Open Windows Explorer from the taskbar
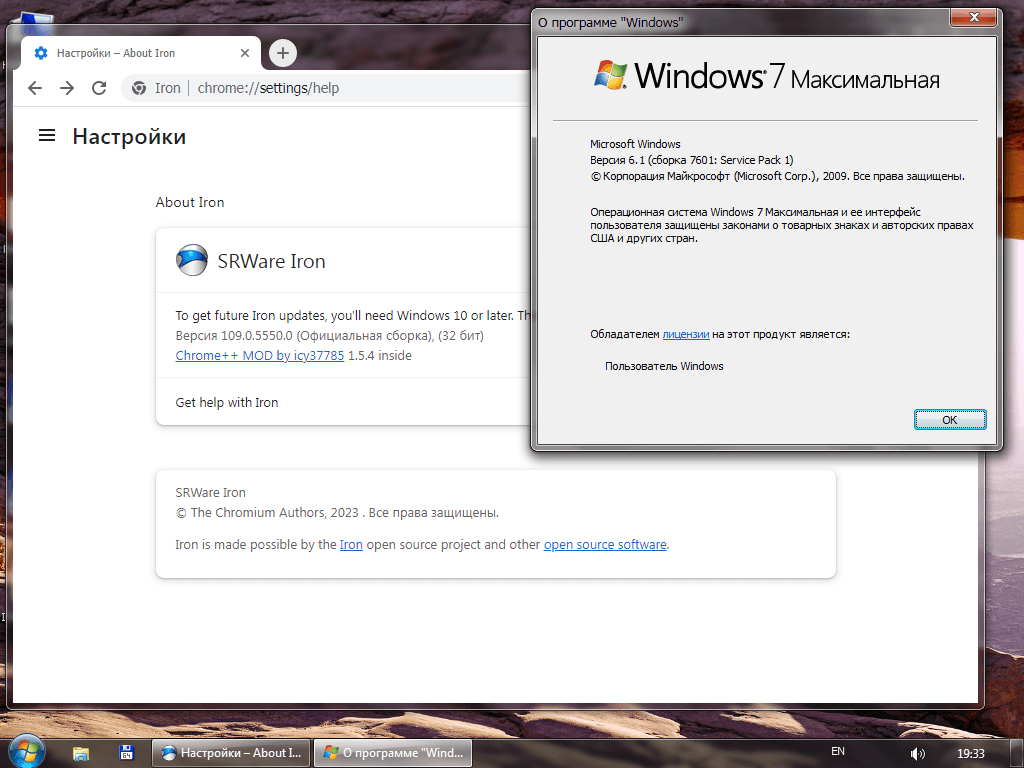This screenshot has width=1024, height=768. pos(80,753)
